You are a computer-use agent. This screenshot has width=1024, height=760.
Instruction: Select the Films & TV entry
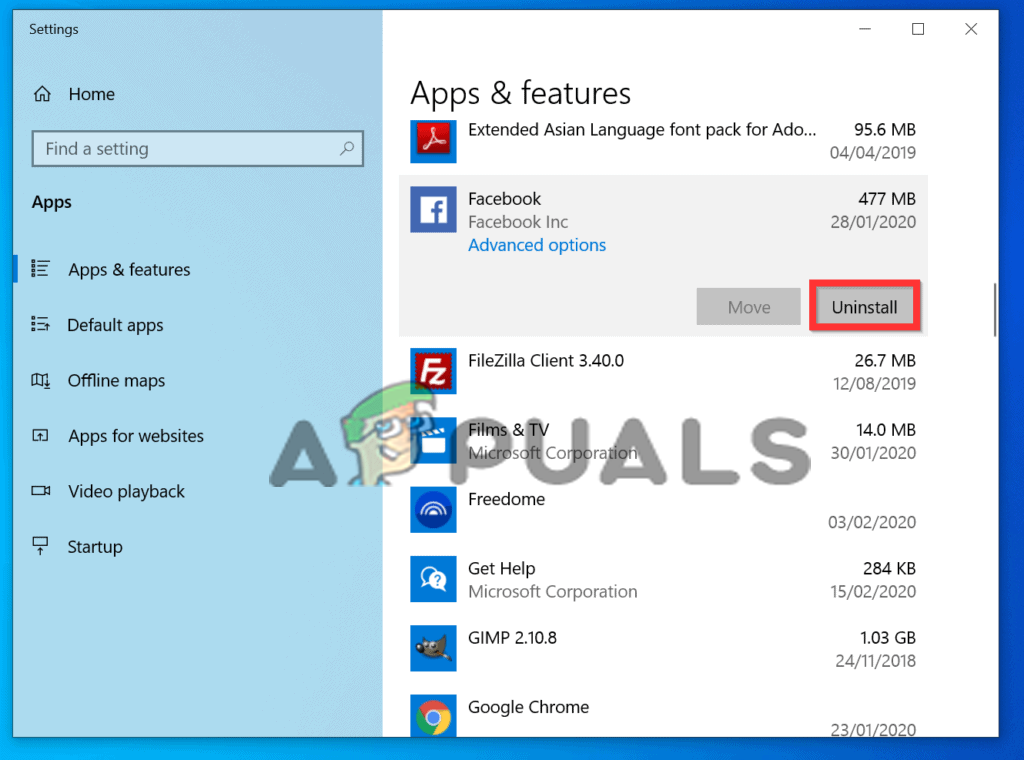click(663, 441)
